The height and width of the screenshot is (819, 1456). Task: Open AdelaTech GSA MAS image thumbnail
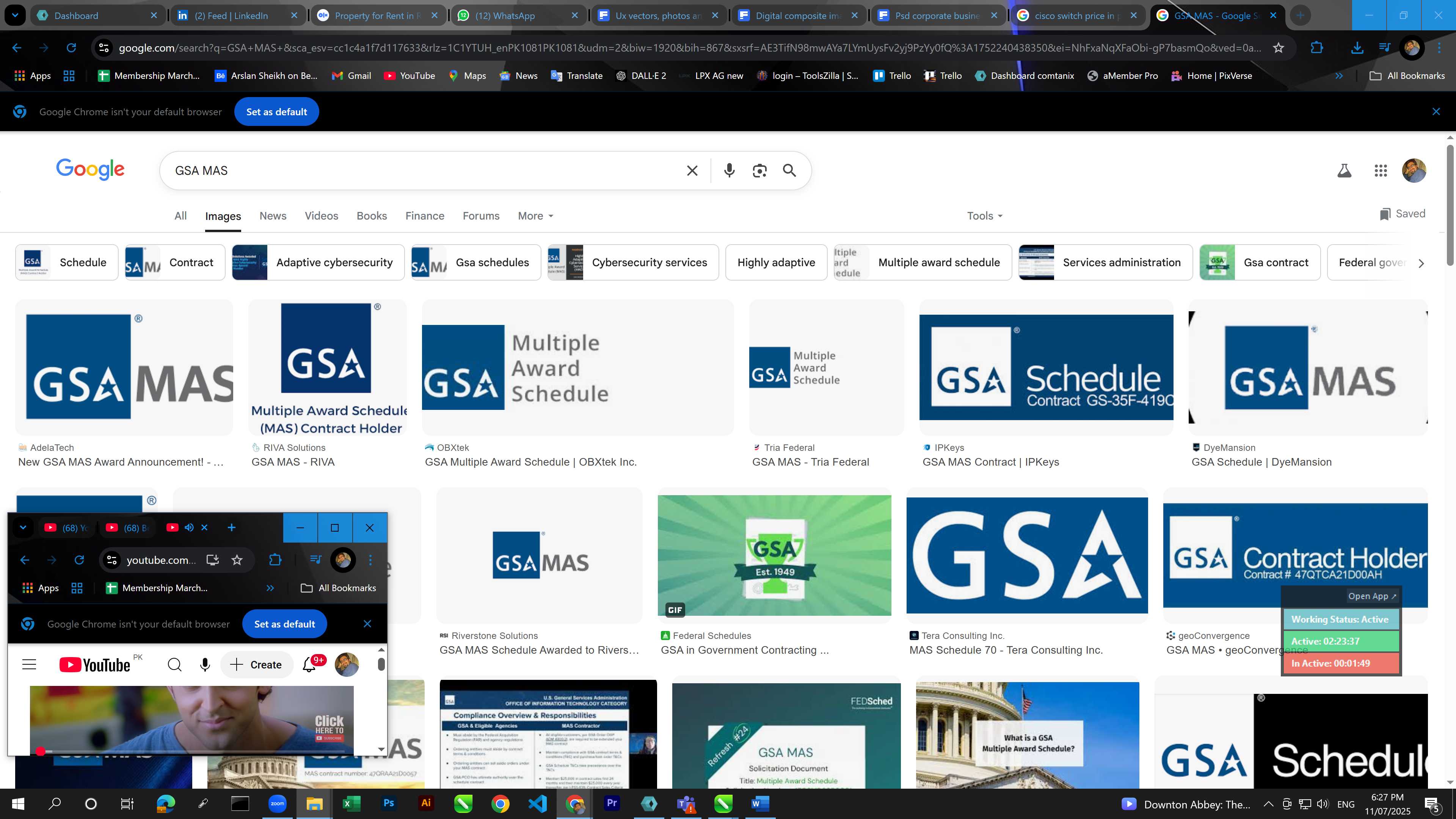(x=124, y=367)
